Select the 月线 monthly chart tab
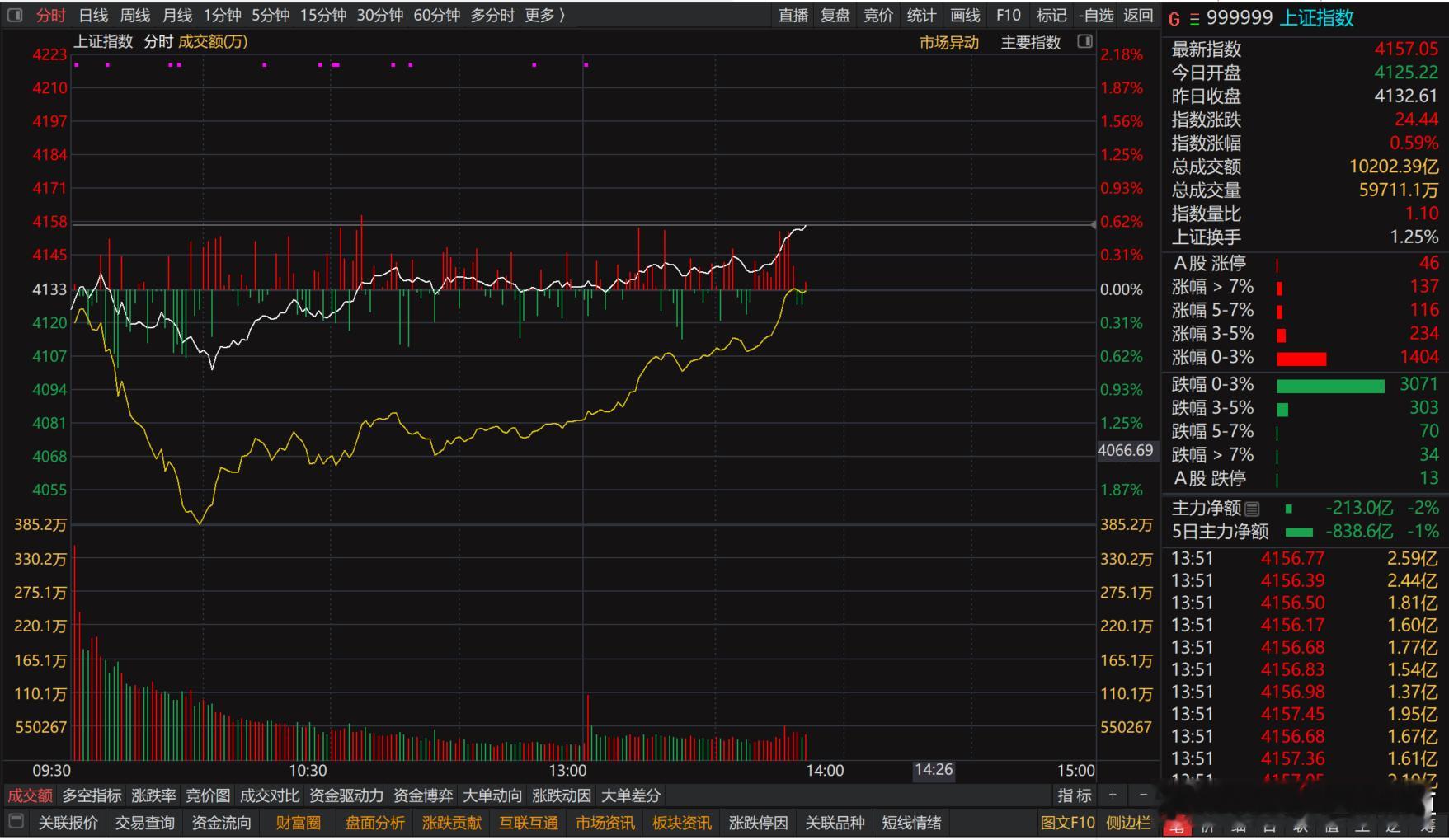This screenshot has height=840, width=1449. pos(177,16)
